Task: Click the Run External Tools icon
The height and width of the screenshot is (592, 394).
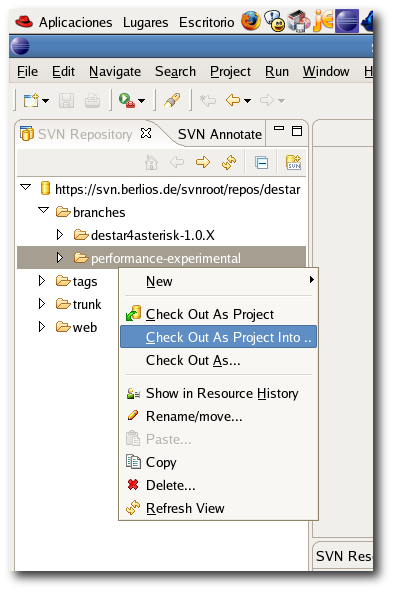Action: (126, 100)
